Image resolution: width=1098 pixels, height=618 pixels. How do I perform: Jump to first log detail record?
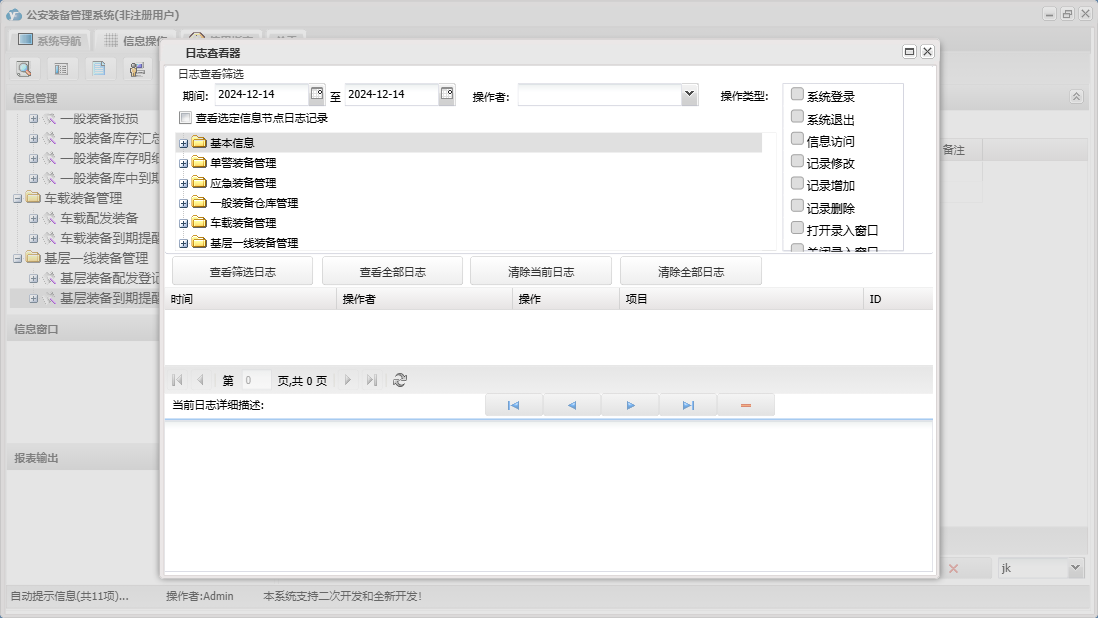513,405
